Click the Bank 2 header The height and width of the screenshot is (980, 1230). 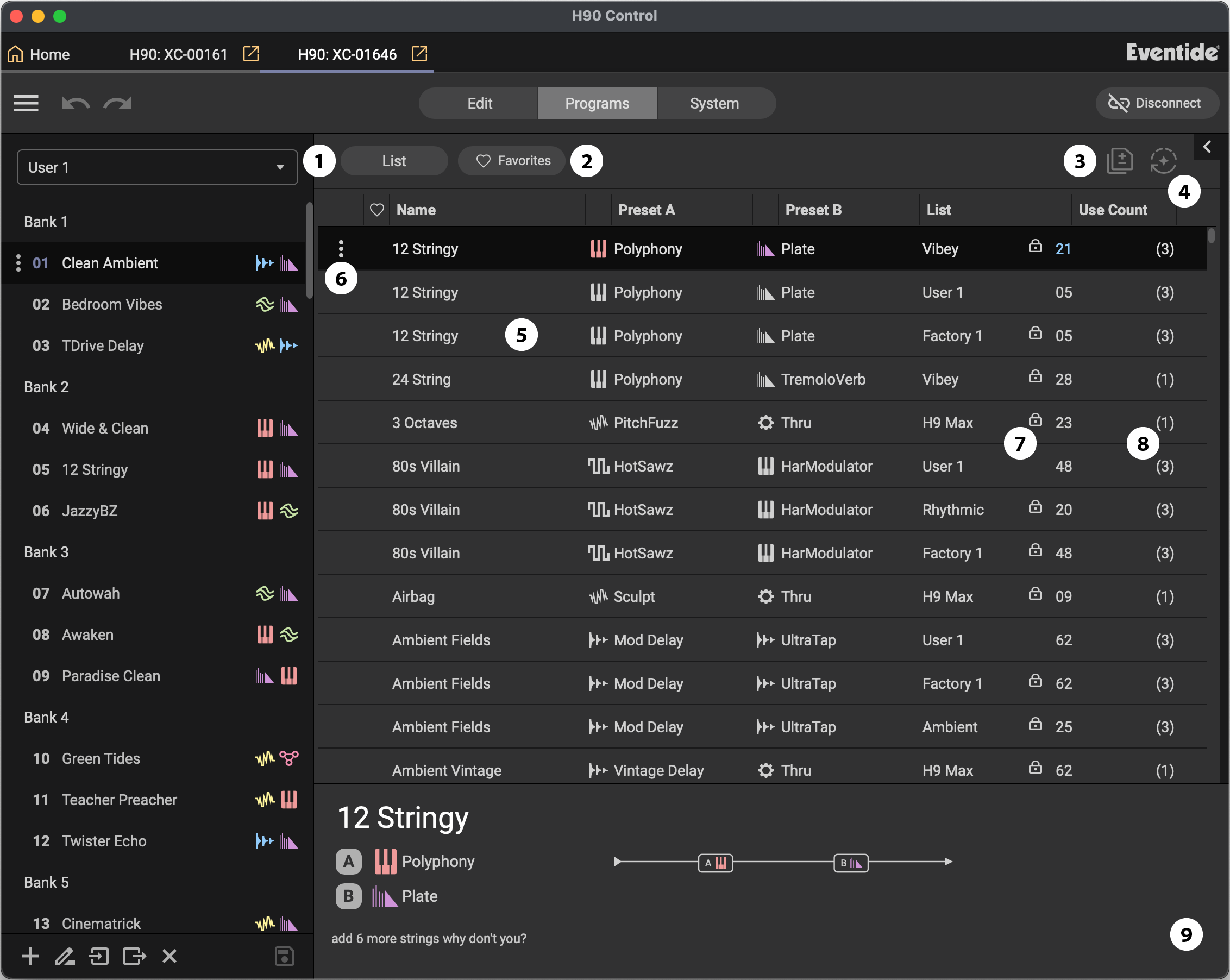tap(46, 387)
